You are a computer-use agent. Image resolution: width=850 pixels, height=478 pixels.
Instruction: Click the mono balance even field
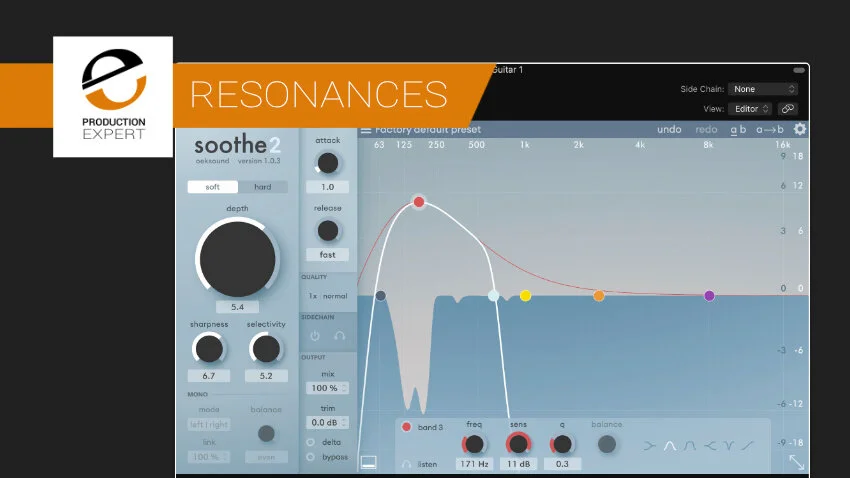tap(266, 457)
